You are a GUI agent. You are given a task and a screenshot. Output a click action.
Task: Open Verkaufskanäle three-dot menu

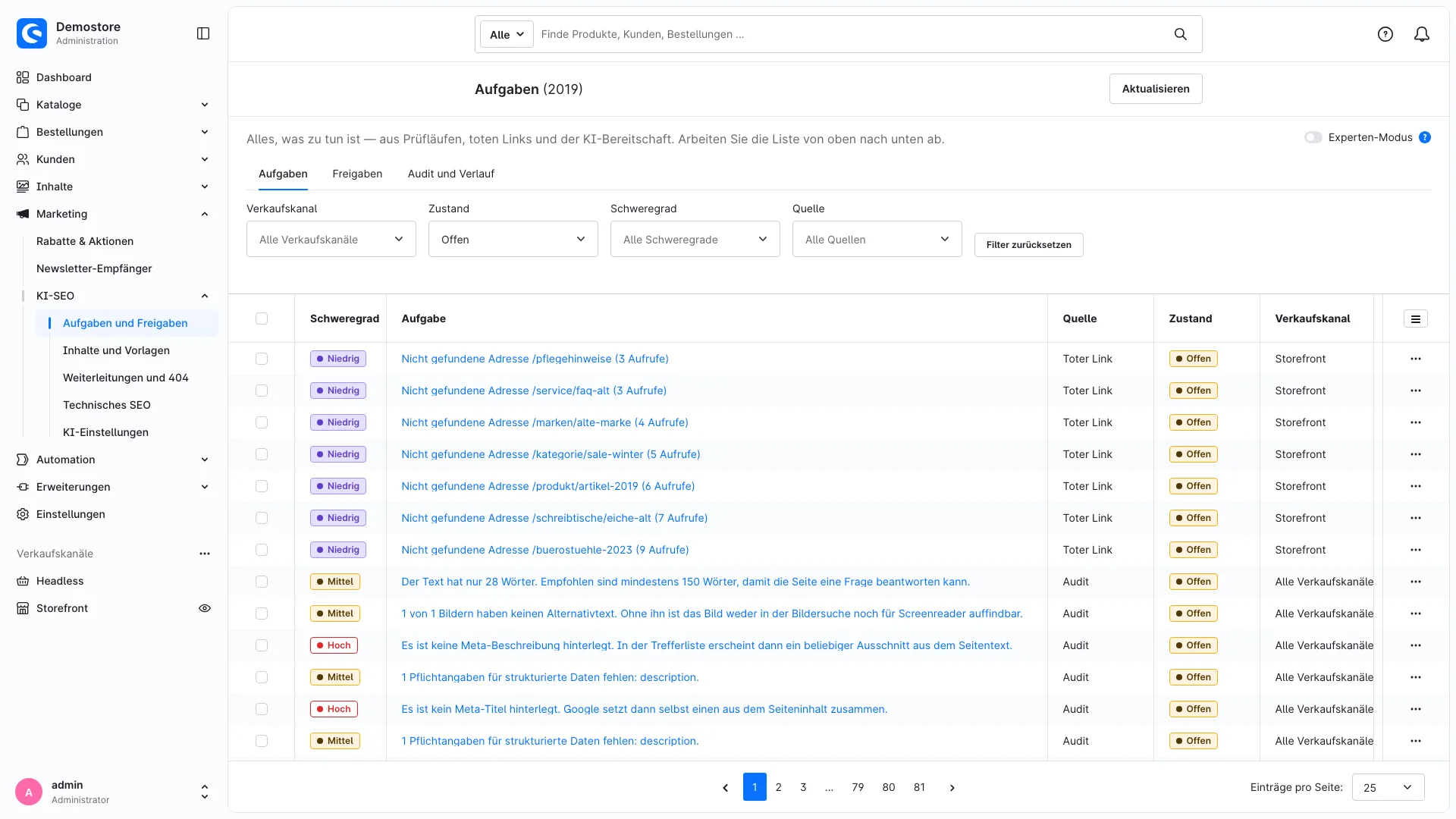point(205,554)
